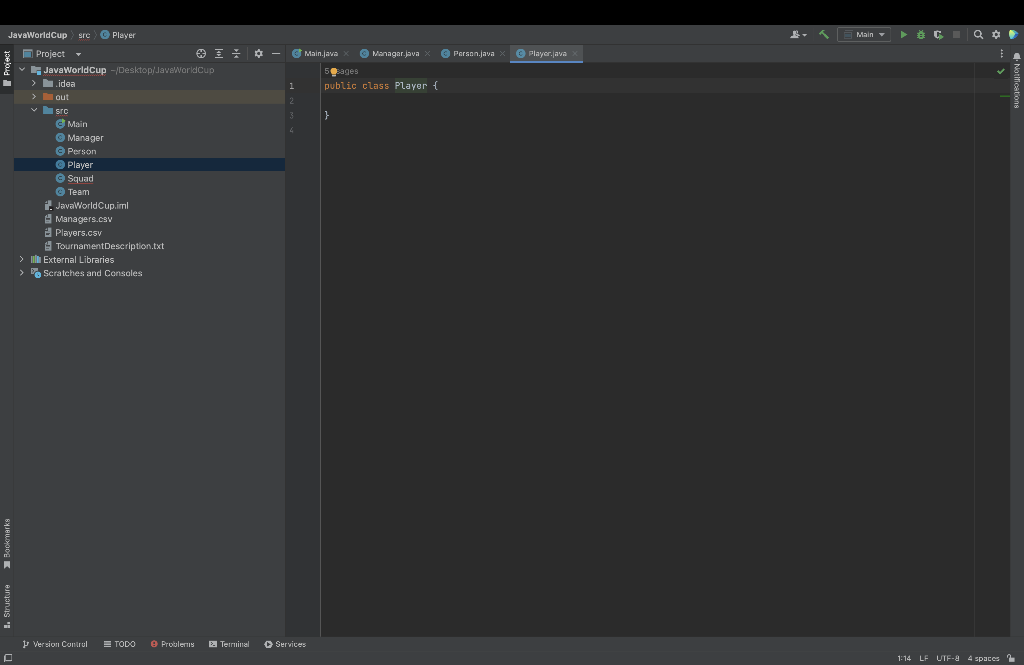Click Player breadcrumb in navigation bar
This screenshot has width=1024, height=665.
pyautogui.click(x=118, y=35)
